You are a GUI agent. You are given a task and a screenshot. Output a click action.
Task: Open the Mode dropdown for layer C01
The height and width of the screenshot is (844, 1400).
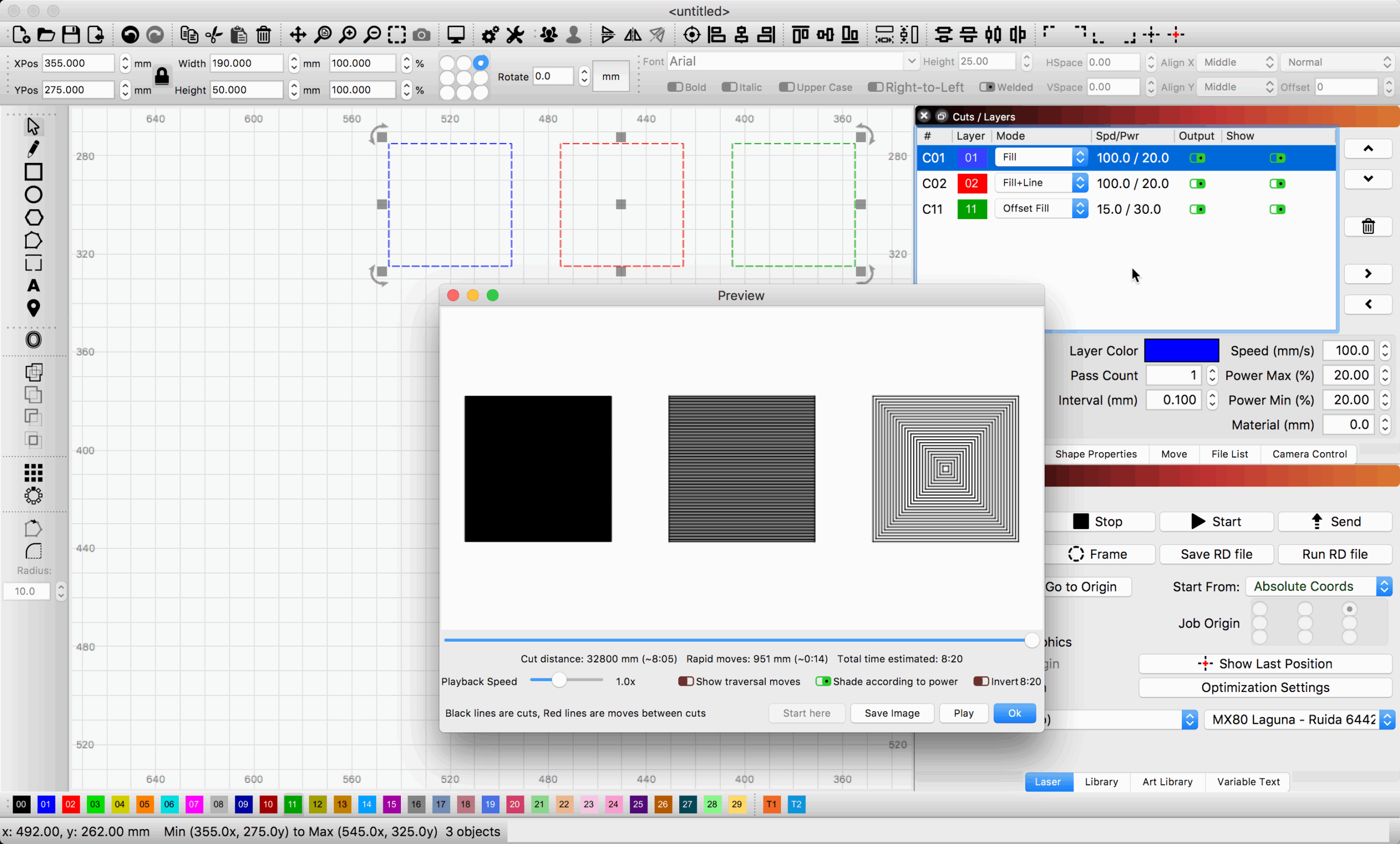[1041, 157]
